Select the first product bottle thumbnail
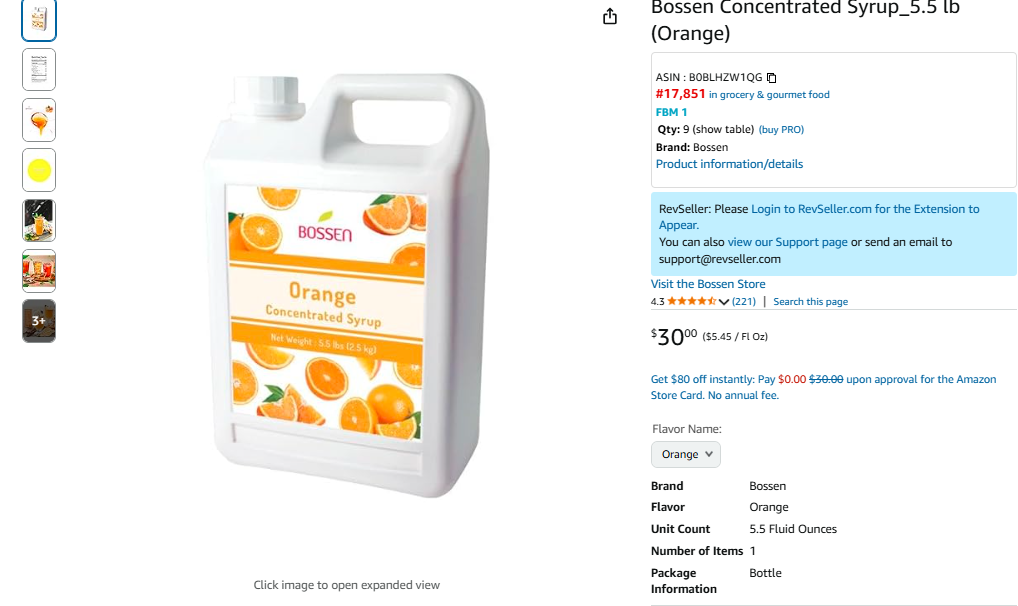The height and width of the screenshot is (606, 1018). tap(39, 20)
